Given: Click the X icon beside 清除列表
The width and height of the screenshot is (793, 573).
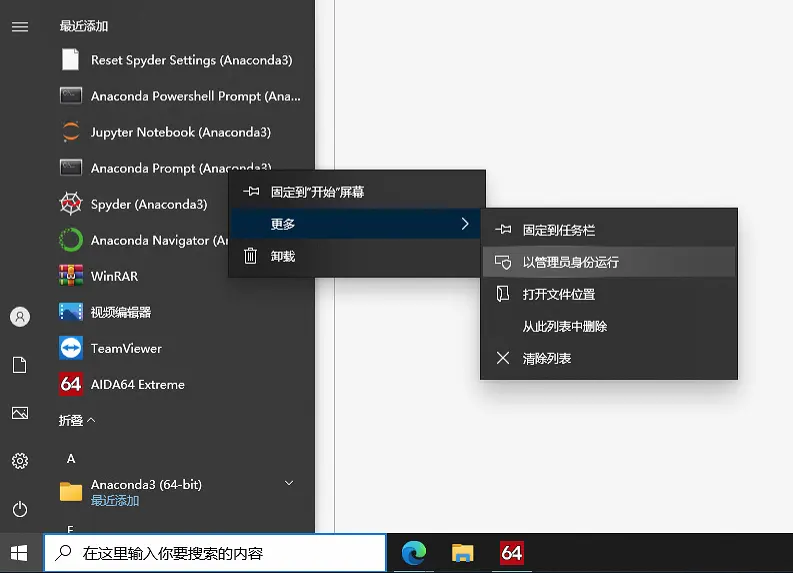Looking at the screenshot, I should coord(503,358).
